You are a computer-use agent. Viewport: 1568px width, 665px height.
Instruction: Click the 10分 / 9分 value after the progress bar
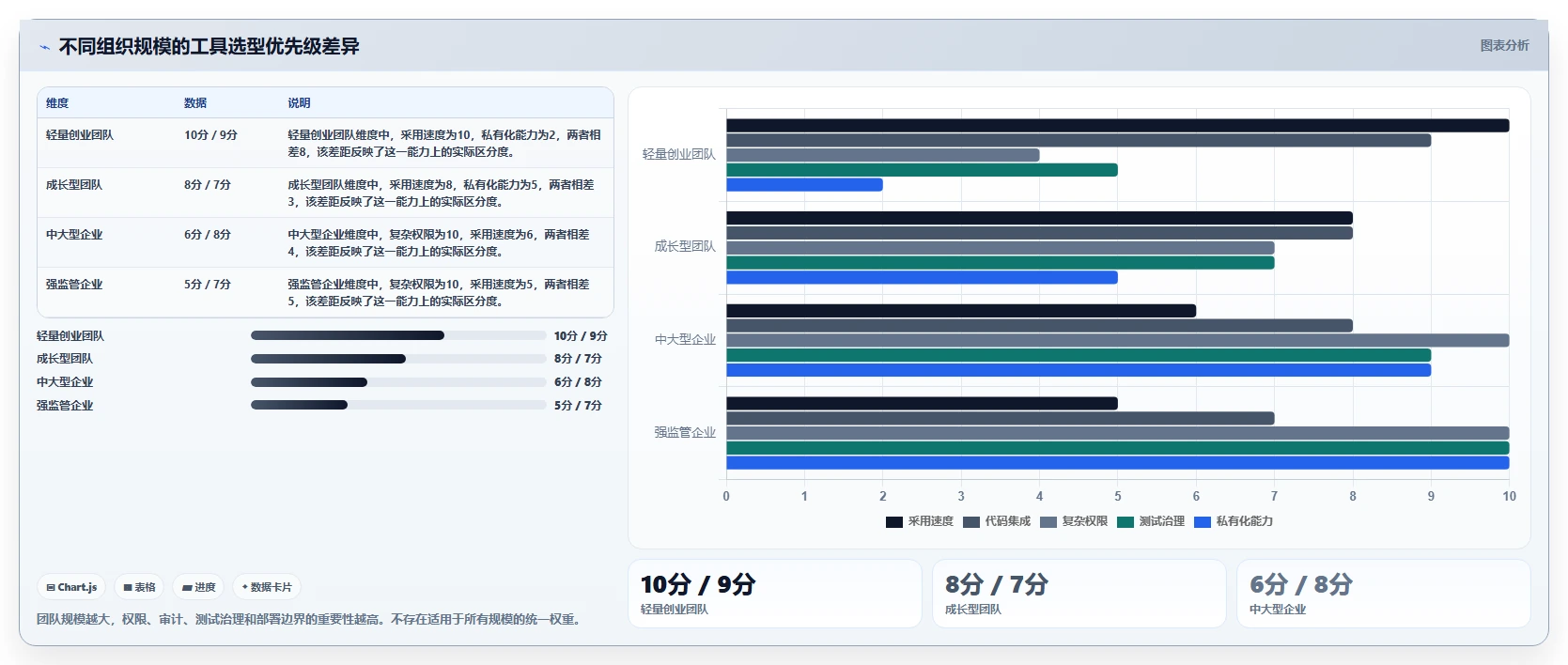coord(581,336)
